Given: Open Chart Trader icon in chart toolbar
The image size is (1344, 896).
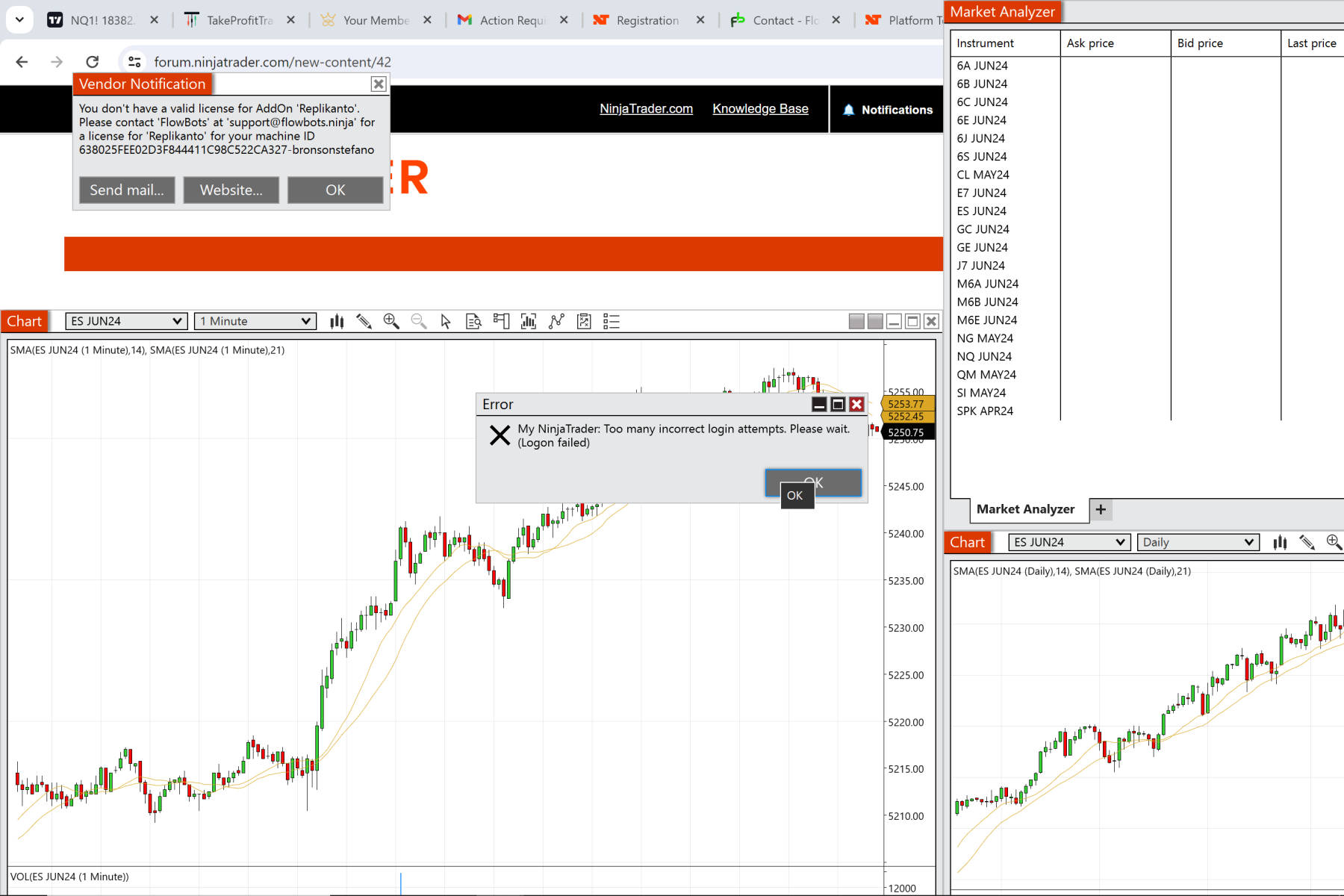Looking at the screenshot, I should [x=501, y=321].
